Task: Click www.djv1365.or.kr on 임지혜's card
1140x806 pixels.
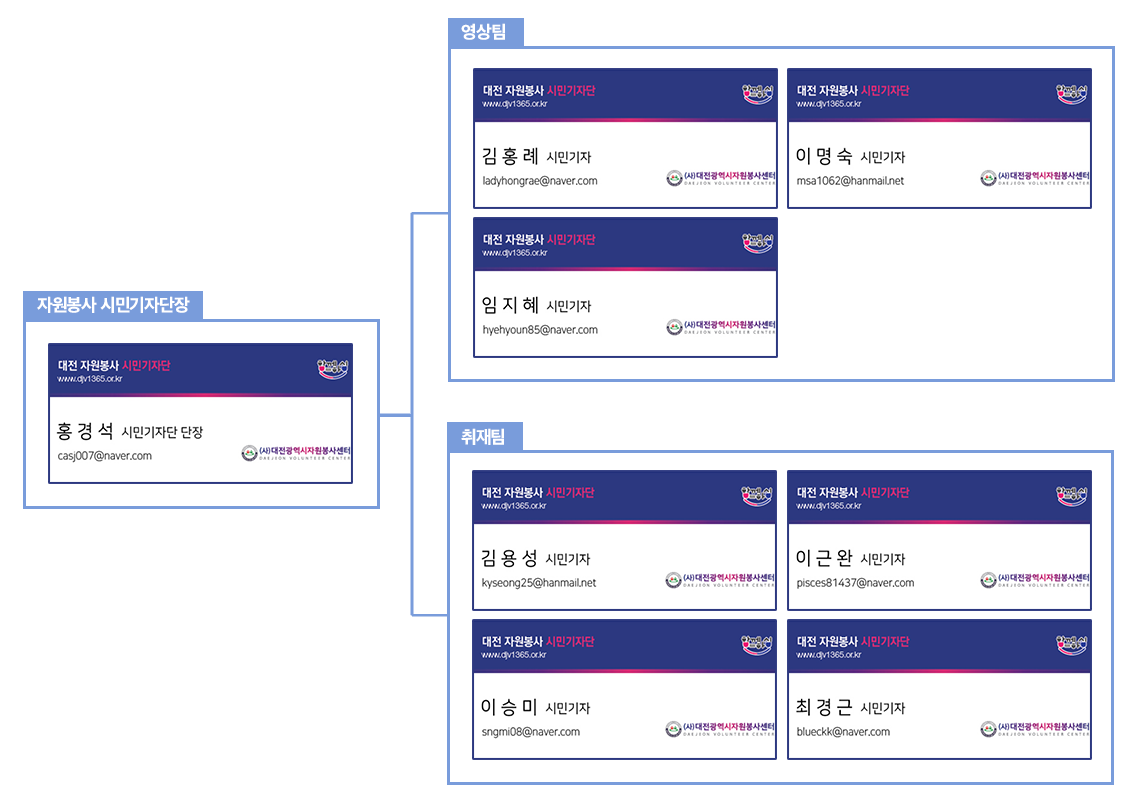Action: (x=515, y=253)
